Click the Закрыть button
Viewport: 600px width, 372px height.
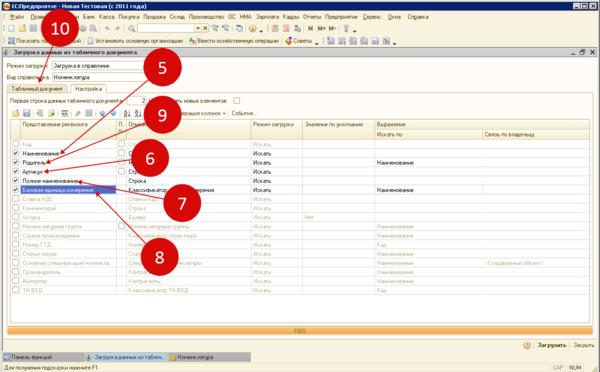584,345
